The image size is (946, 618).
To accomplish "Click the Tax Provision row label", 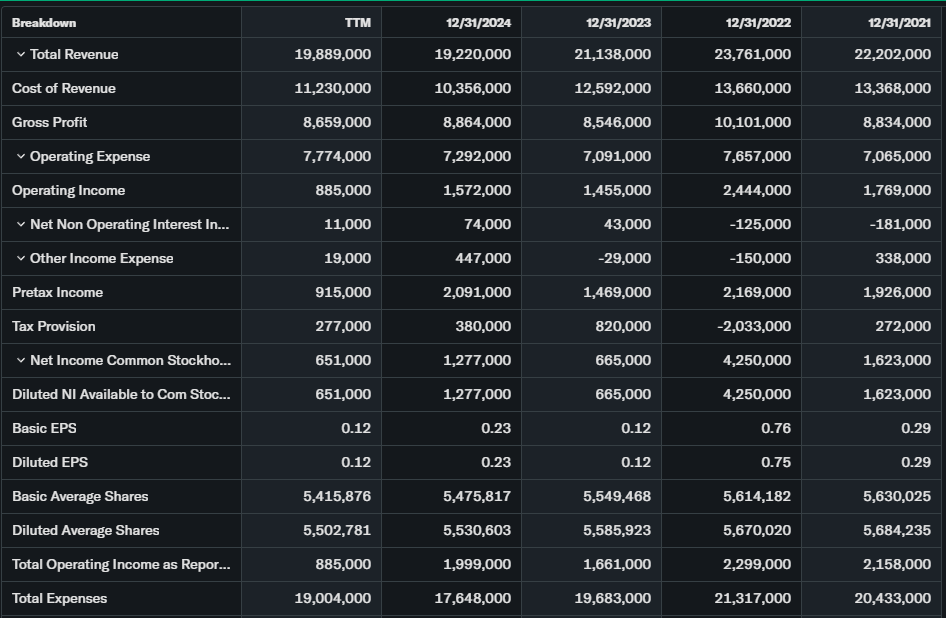I will click(x=54, y=327).
